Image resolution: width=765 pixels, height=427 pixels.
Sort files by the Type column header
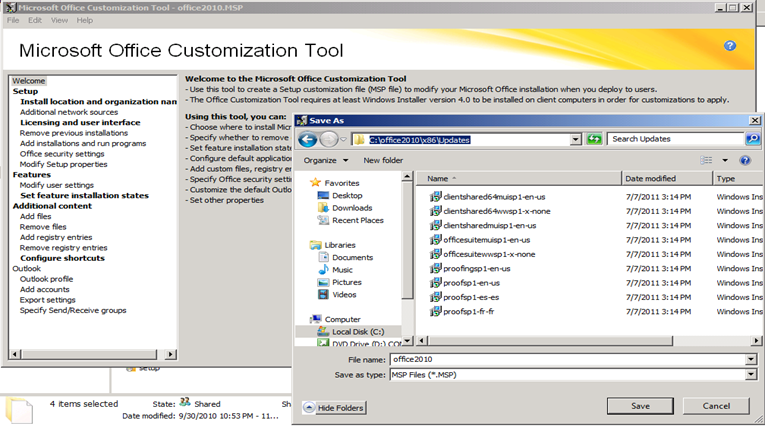click(738, 179)
